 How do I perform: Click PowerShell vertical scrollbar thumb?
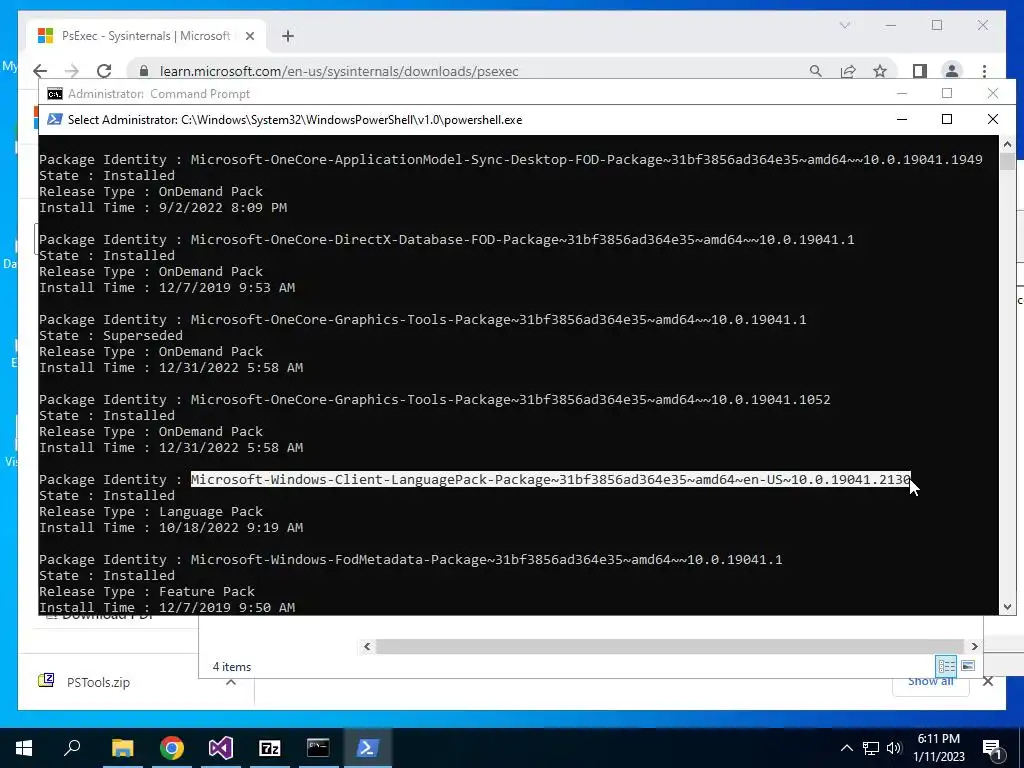tap(1007, 161)
